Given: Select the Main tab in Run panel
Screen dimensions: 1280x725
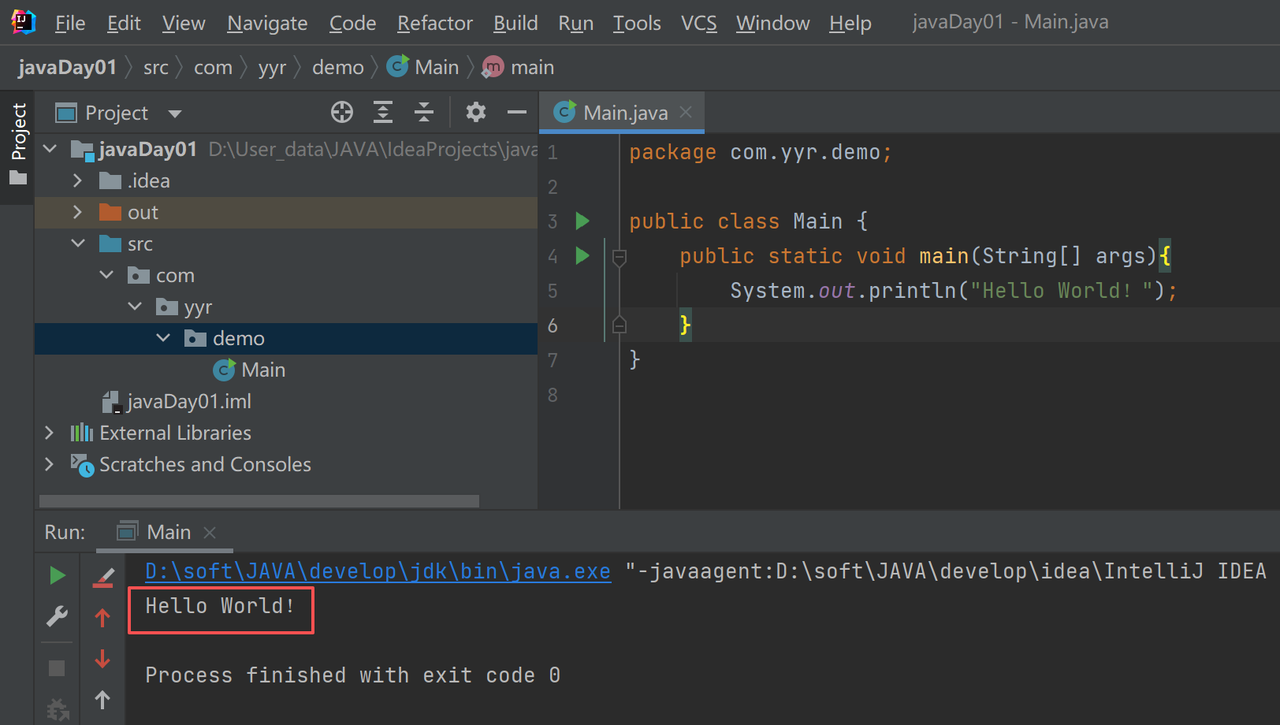Looking at the screenshot, I should pos(166,532).
